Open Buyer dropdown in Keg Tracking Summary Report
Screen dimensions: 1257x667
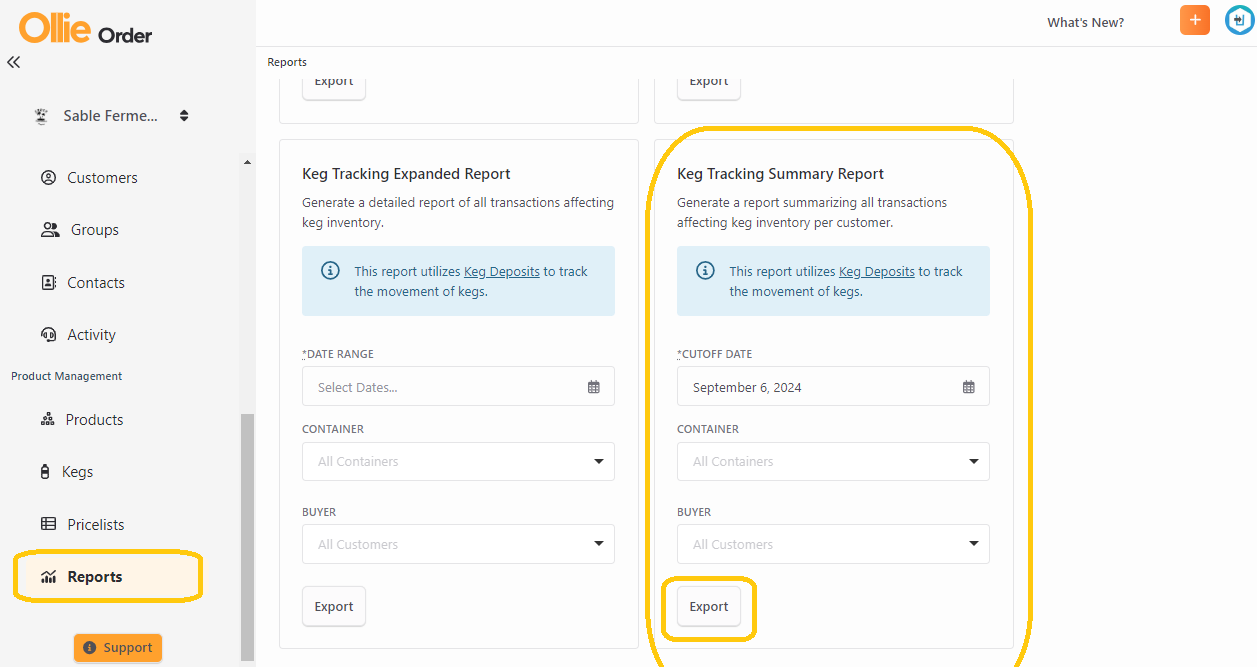833,545
